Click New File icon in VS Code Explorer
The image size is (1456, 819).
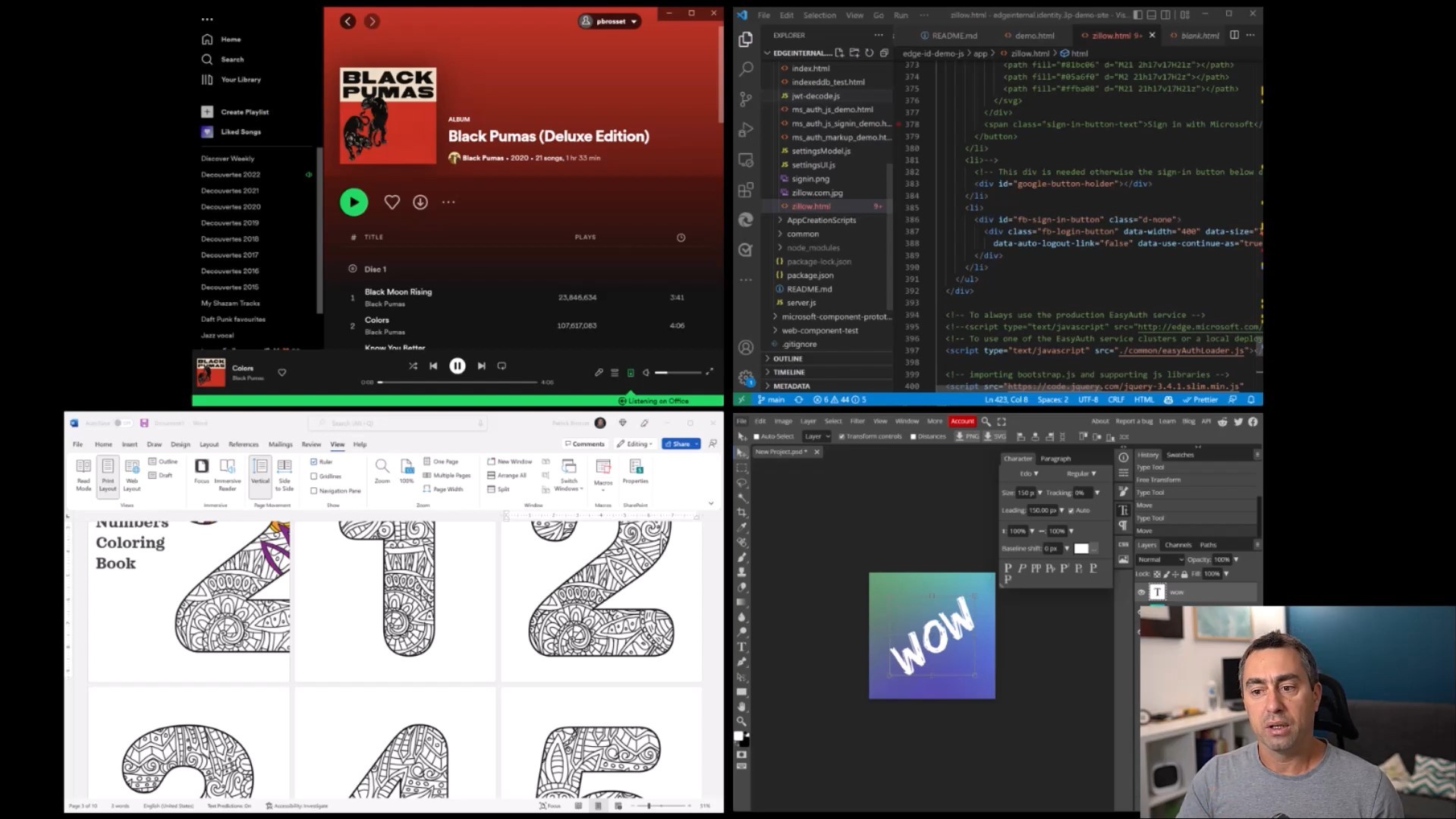coord(839,53)
